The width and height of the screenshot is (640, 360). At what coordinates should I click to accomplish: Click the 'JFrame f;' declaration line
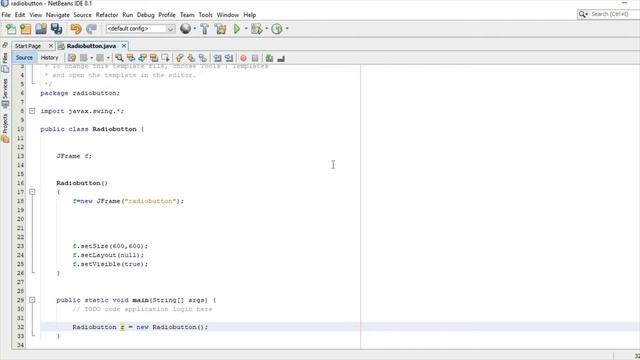(x=74, y=156)
